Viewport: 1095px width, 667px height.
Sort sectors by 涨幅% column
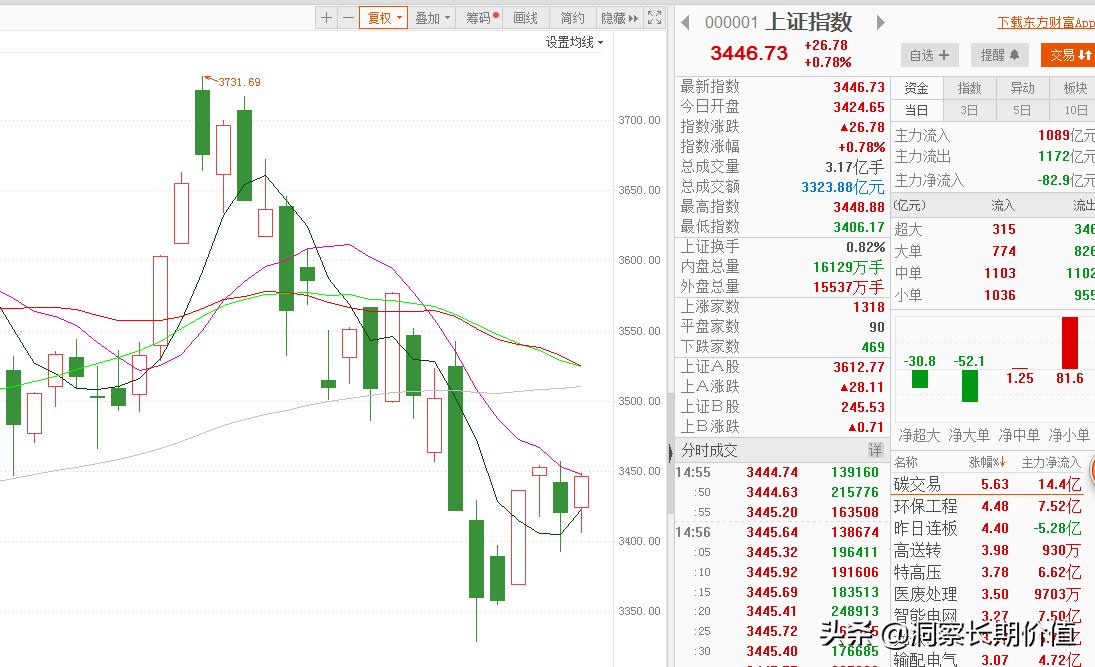tap(987, 462)
